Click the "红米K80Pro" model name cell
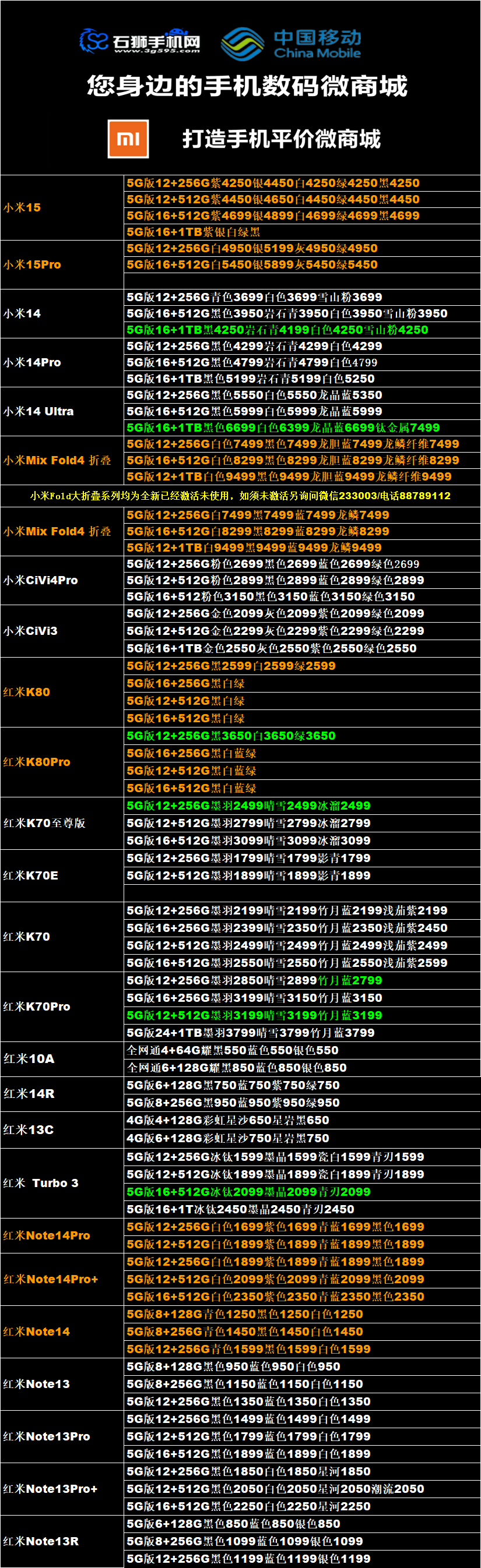This screenshot has width=481, height=1568. (x=62, y=762)
